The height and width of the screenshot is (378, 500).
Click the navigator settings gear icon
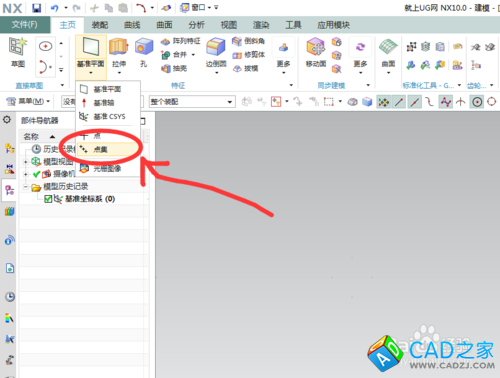pos(7,120)
